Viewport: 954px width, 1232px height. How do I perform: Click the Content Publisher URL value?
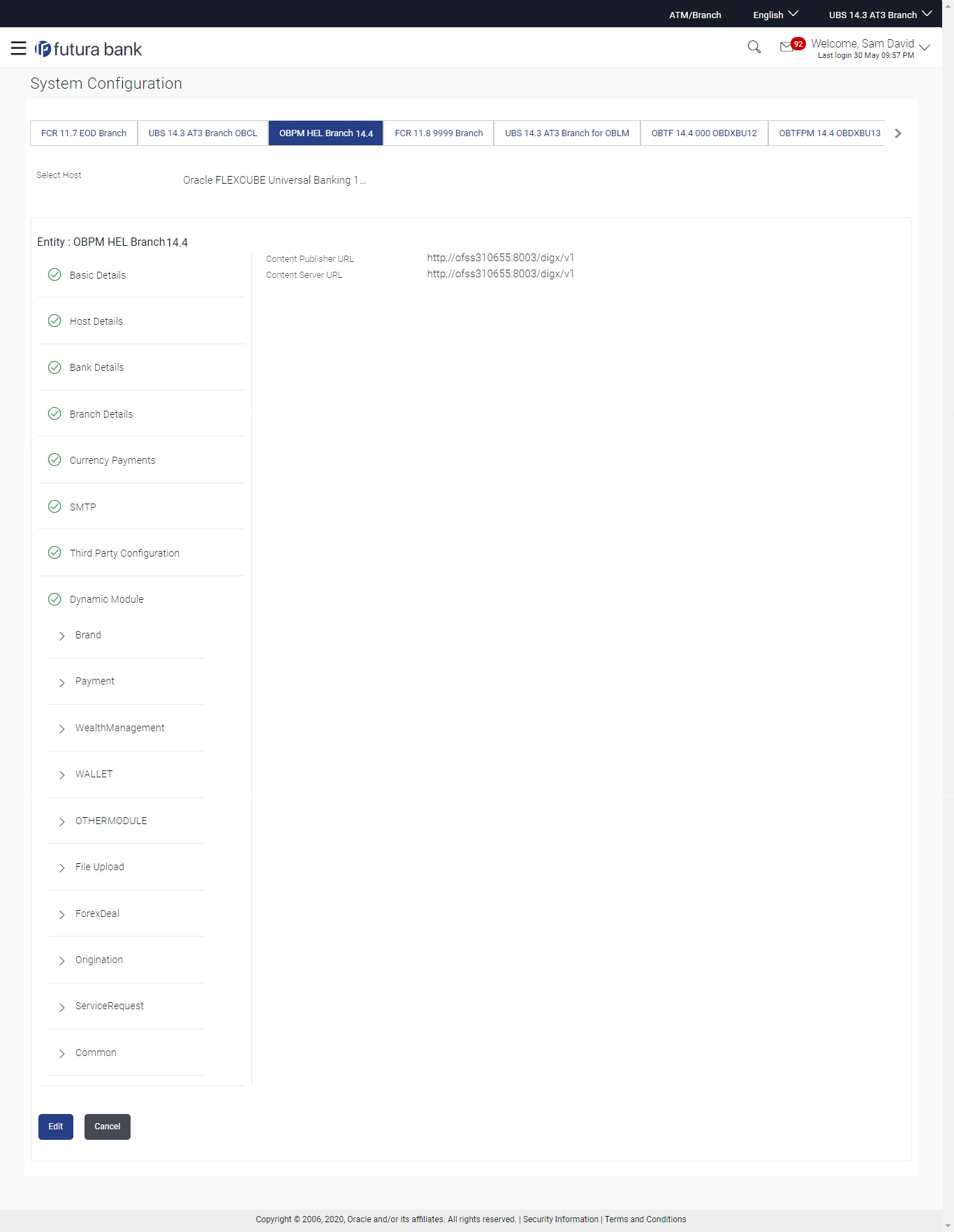pyautogui.click(x=501, y=258)
